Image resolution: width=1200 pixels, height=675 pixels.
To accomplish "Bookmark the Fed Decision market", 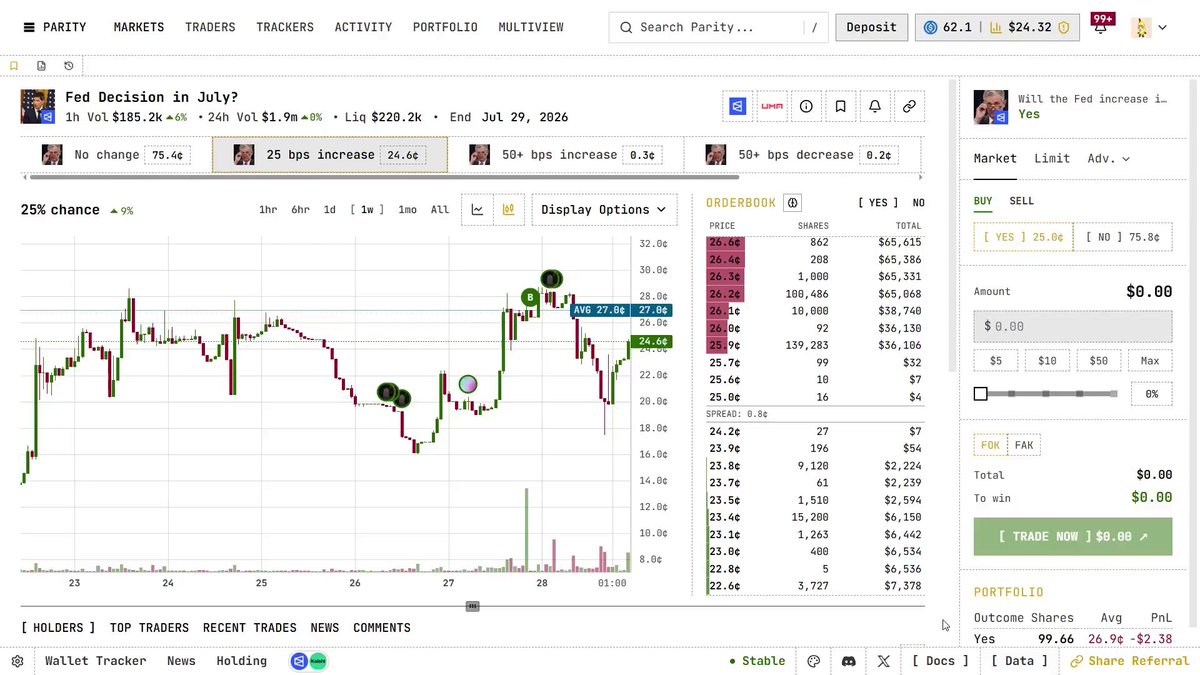I will (841, 106).
